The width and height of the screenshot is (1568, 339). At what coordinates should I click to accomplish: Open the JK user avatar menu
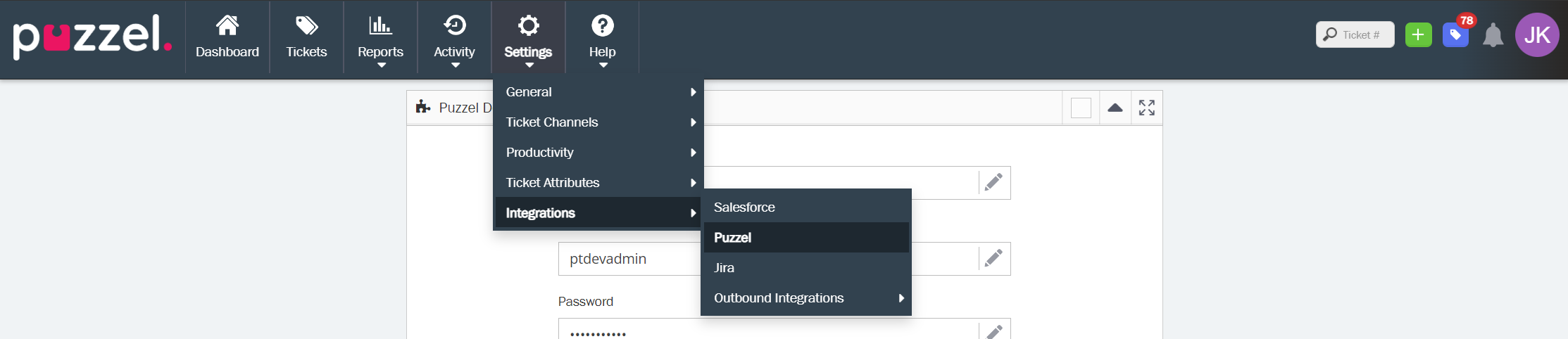[x=1537, y=35]
